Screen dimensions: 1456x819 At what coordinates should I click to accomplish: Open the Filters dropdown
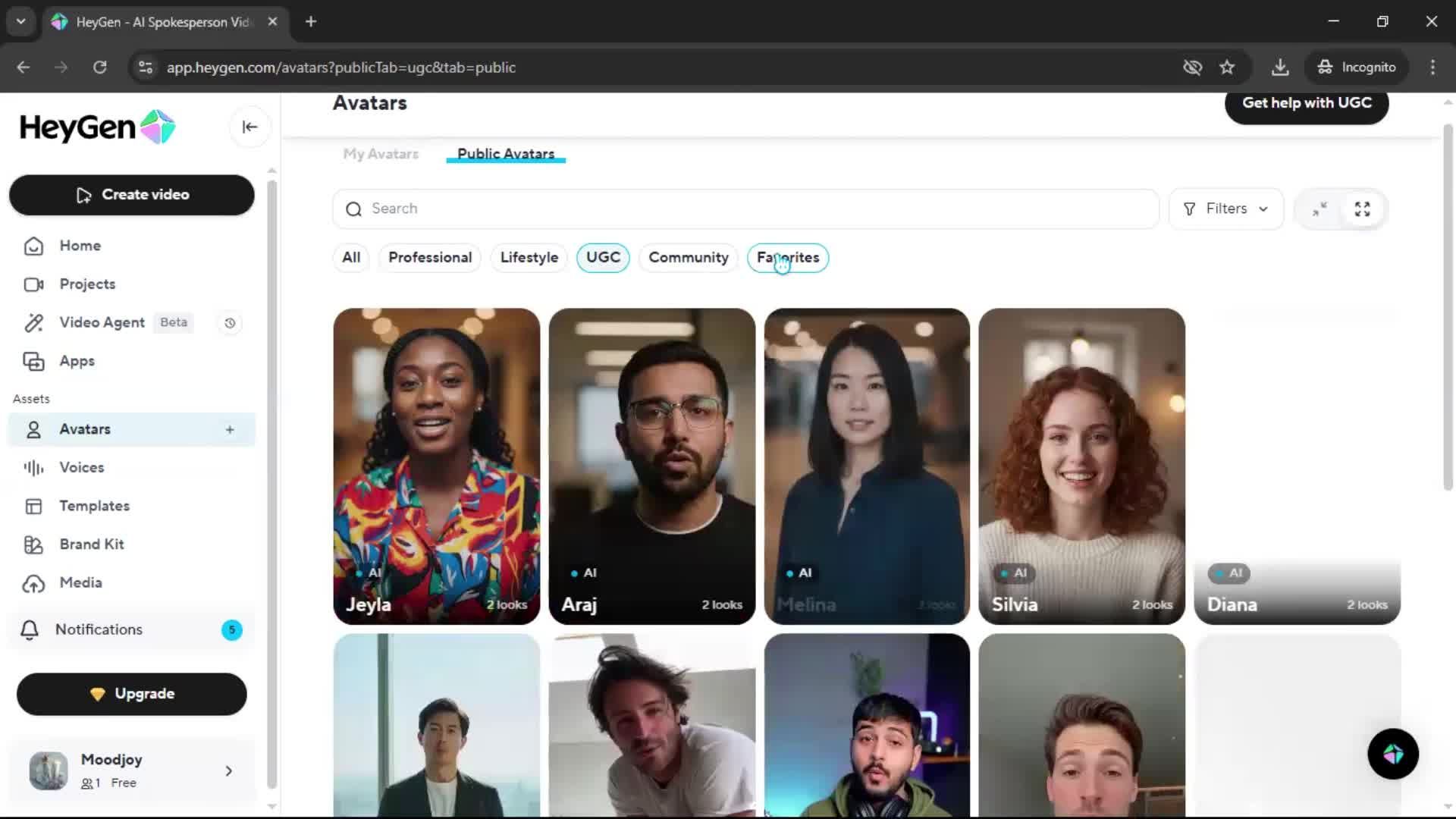point(1225,209)
